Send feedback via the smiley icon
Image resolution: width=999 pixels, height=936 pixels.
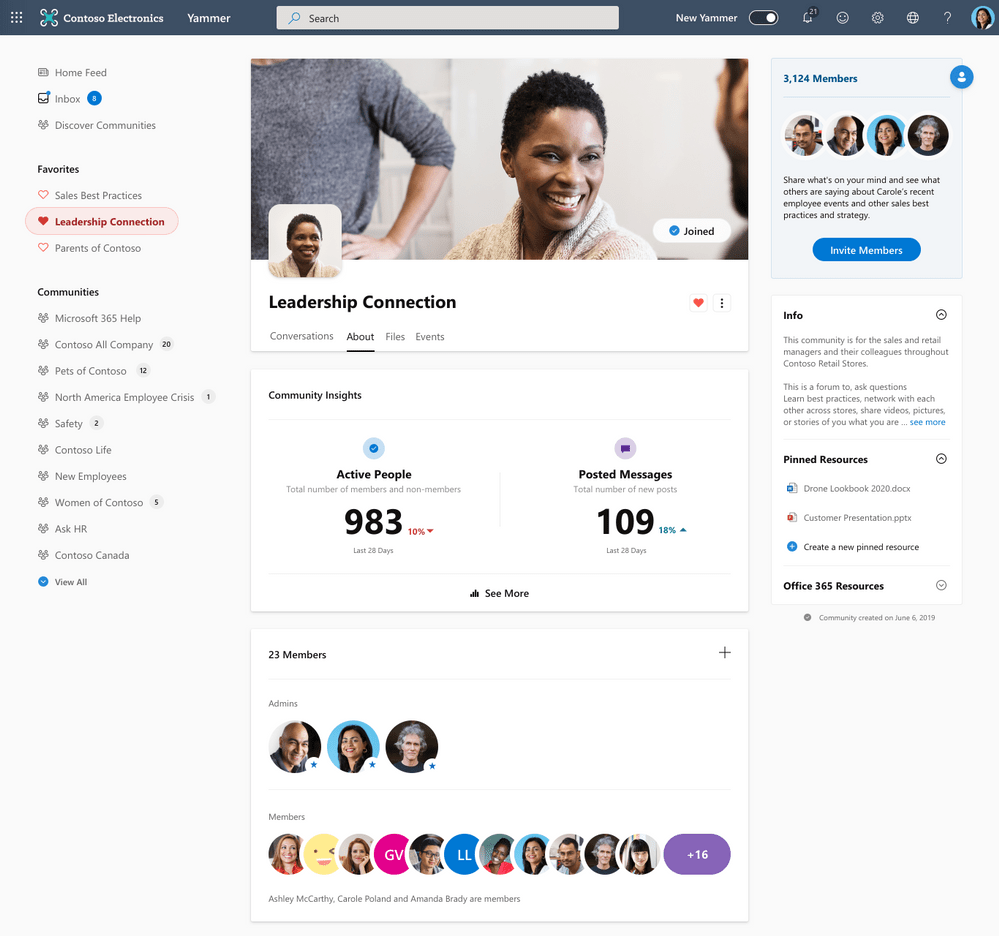point(842,17)
